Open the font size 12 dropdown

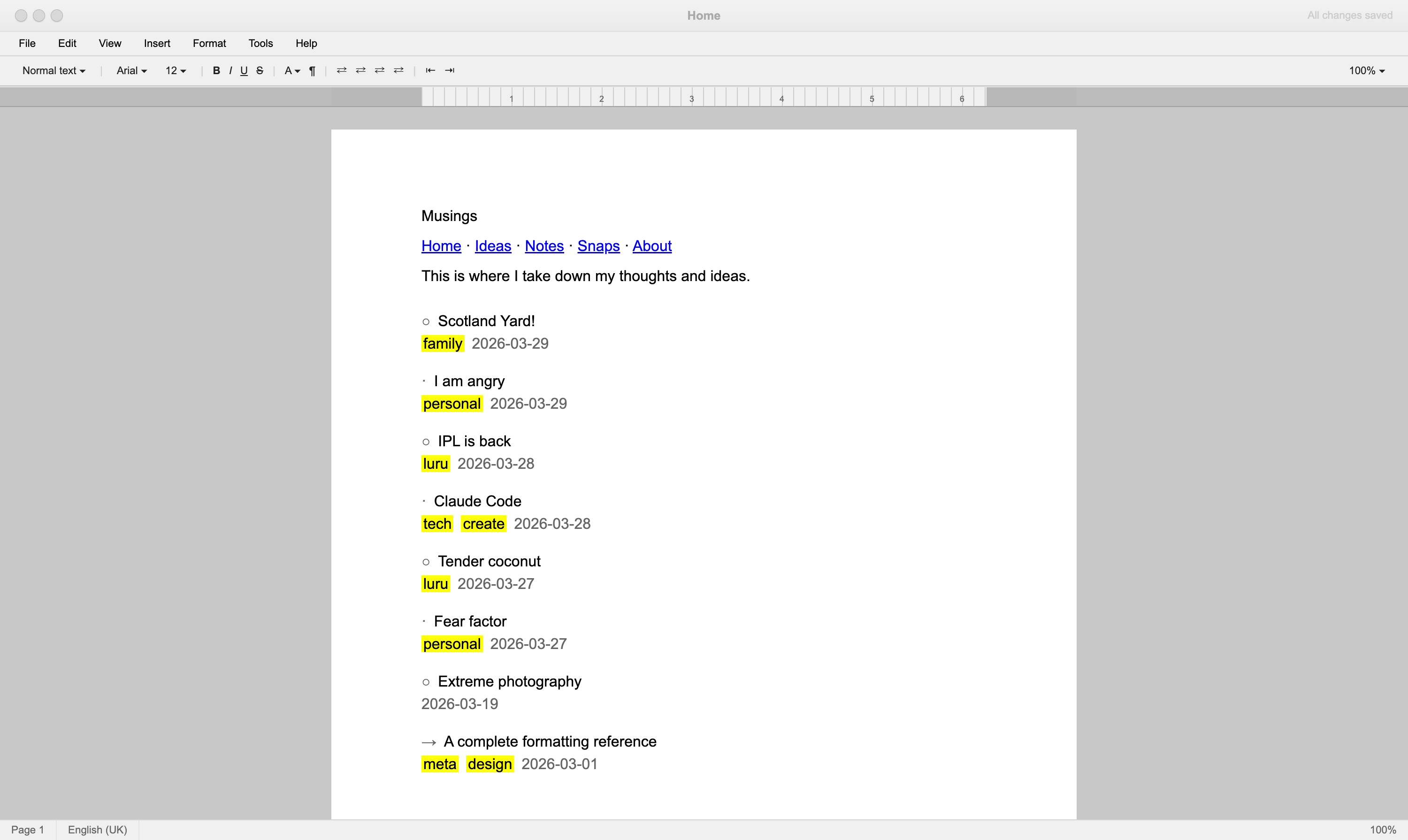point(176,71)
